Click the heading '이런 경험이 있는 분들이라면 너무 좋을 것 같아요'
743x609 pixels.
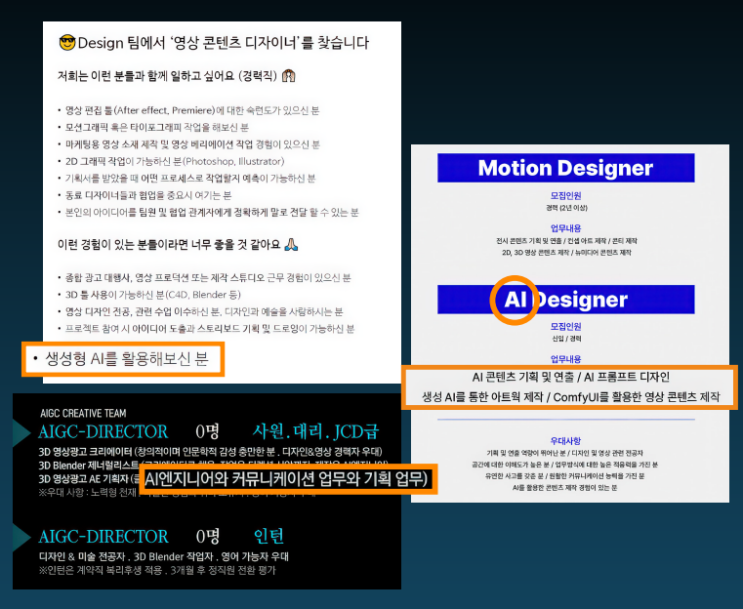(169, 245)
